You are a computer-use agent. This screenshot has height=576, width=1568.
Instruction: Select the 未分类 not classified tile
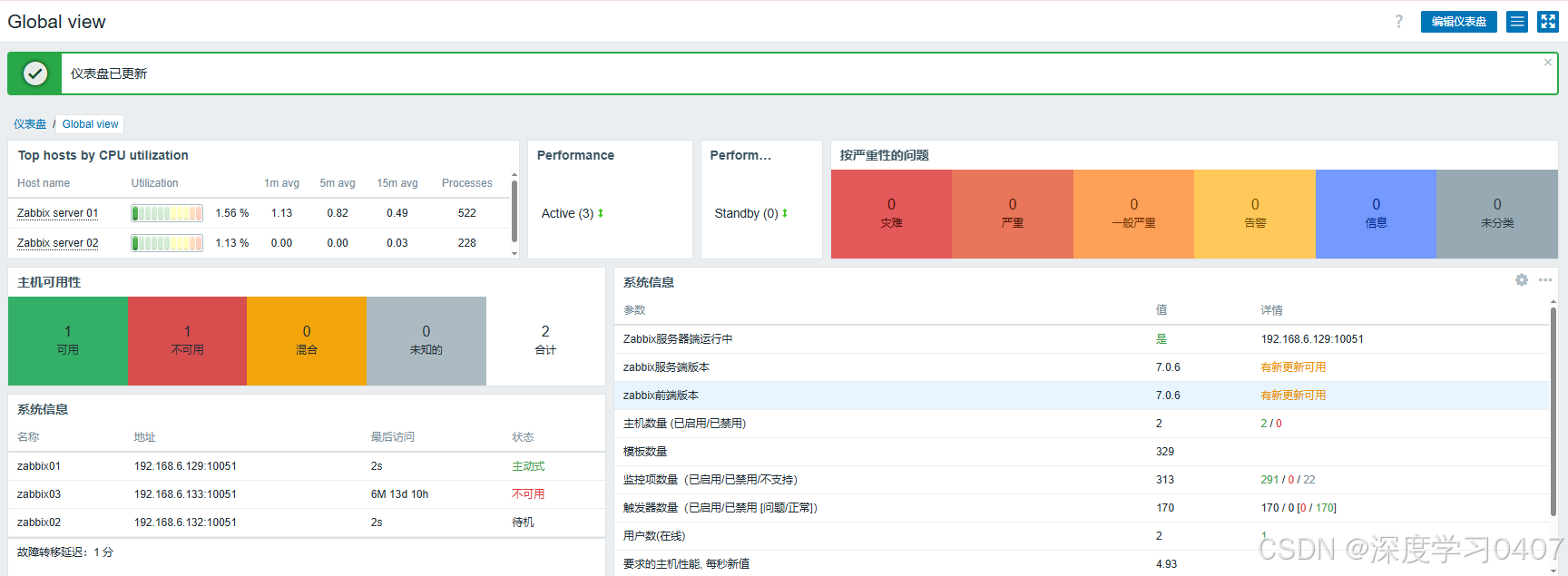click(1497, 214)
